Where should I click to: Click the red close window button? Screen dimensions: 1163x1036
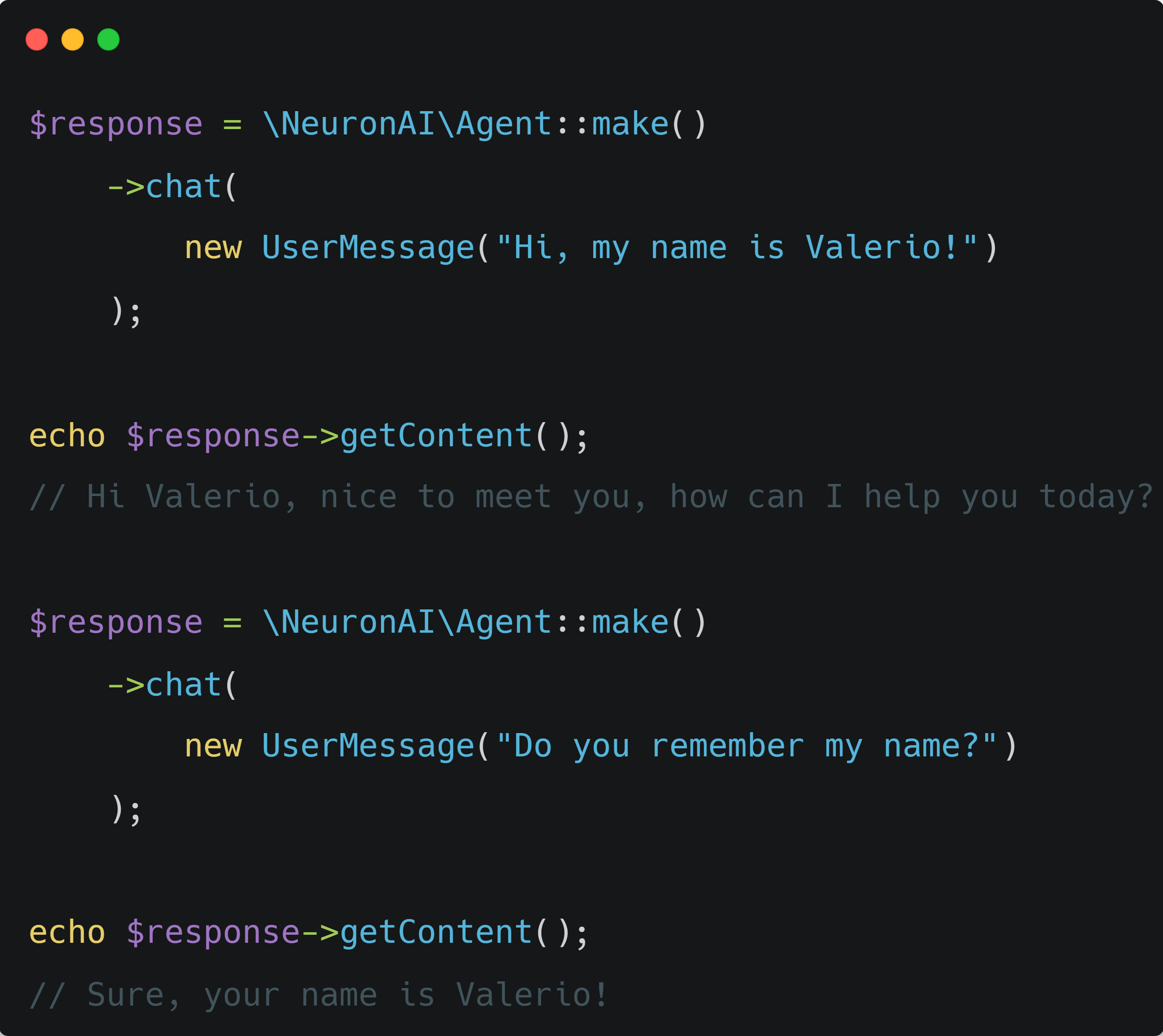[x=37, y=39]
